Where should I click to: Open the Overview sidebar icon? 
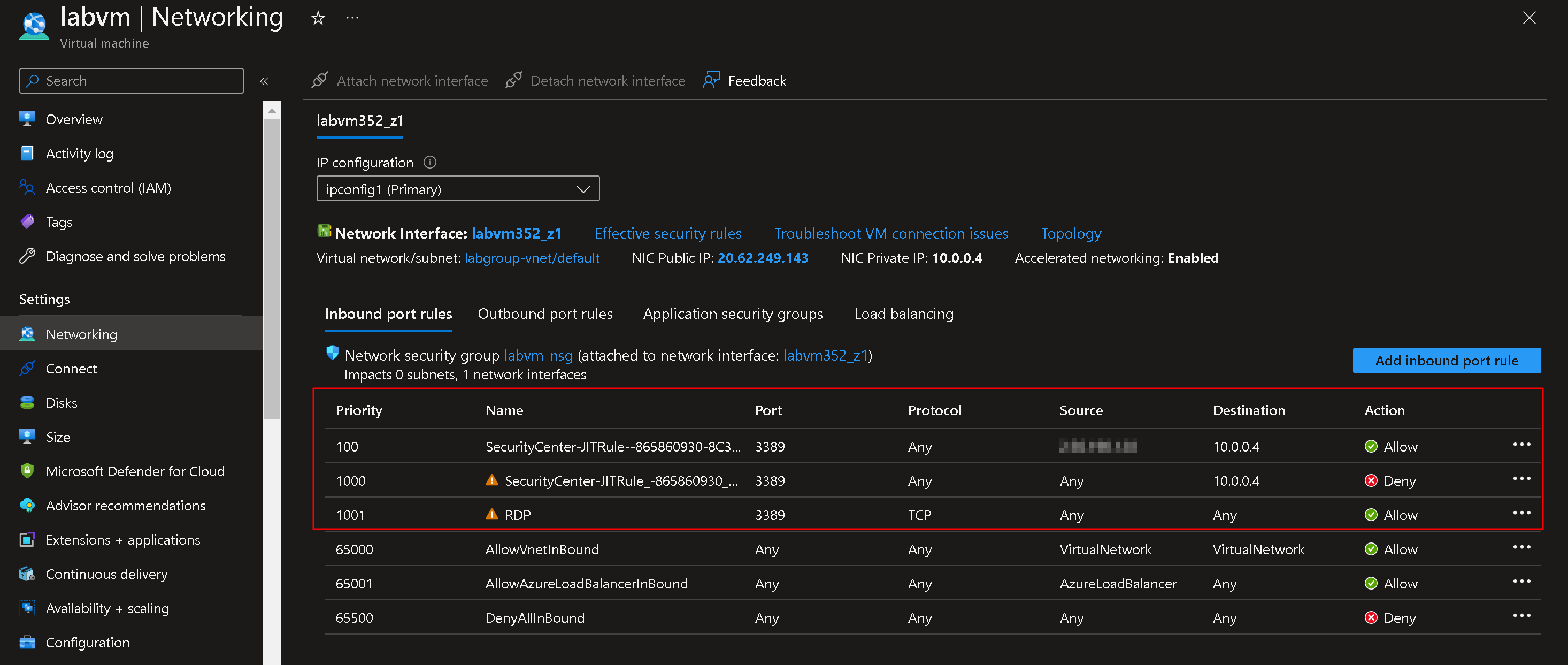(x=27, y=119)
